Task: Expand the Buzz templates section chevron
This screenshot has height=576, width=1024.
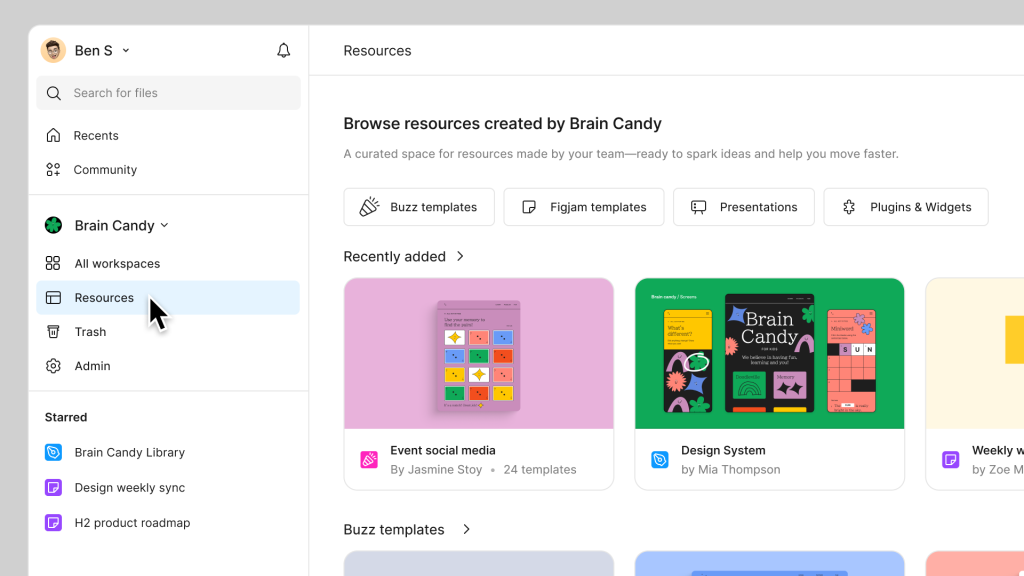Action: coord(467,530)
